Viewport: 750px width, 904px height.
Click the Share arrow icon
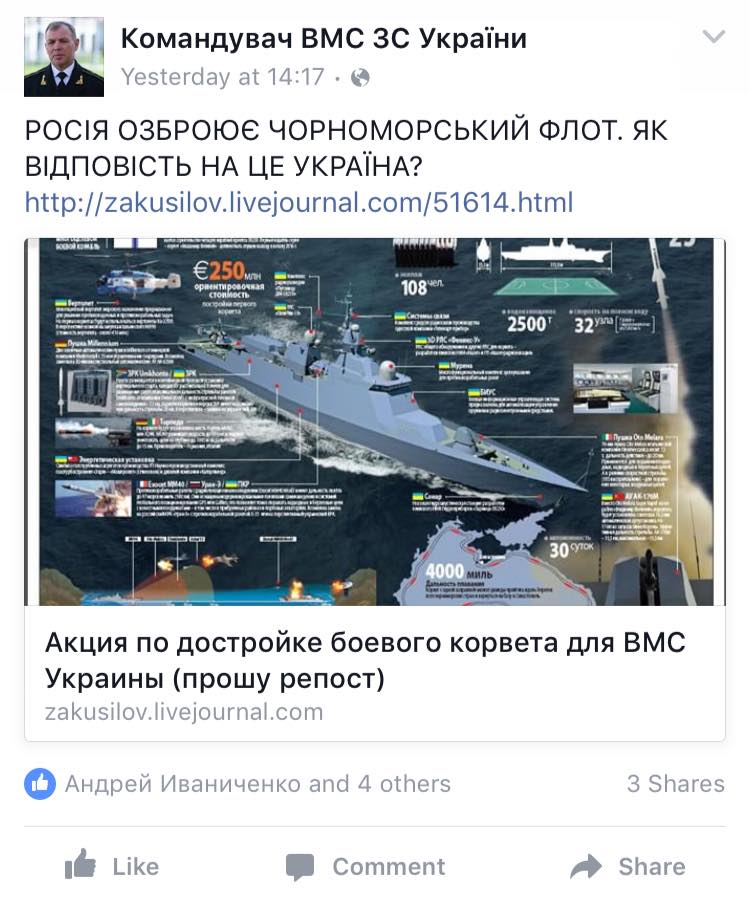click(586, 867)
